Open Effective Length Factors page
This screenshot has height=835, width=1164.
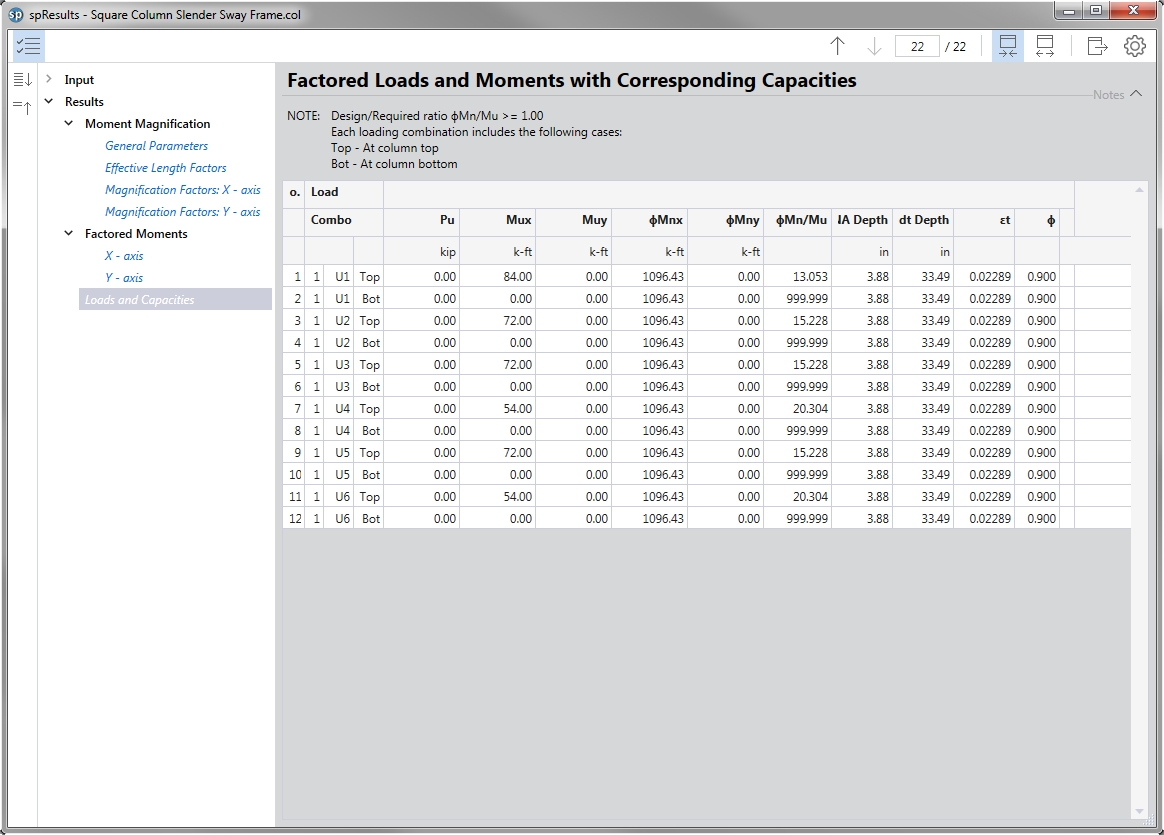click(x=165, y=168)
